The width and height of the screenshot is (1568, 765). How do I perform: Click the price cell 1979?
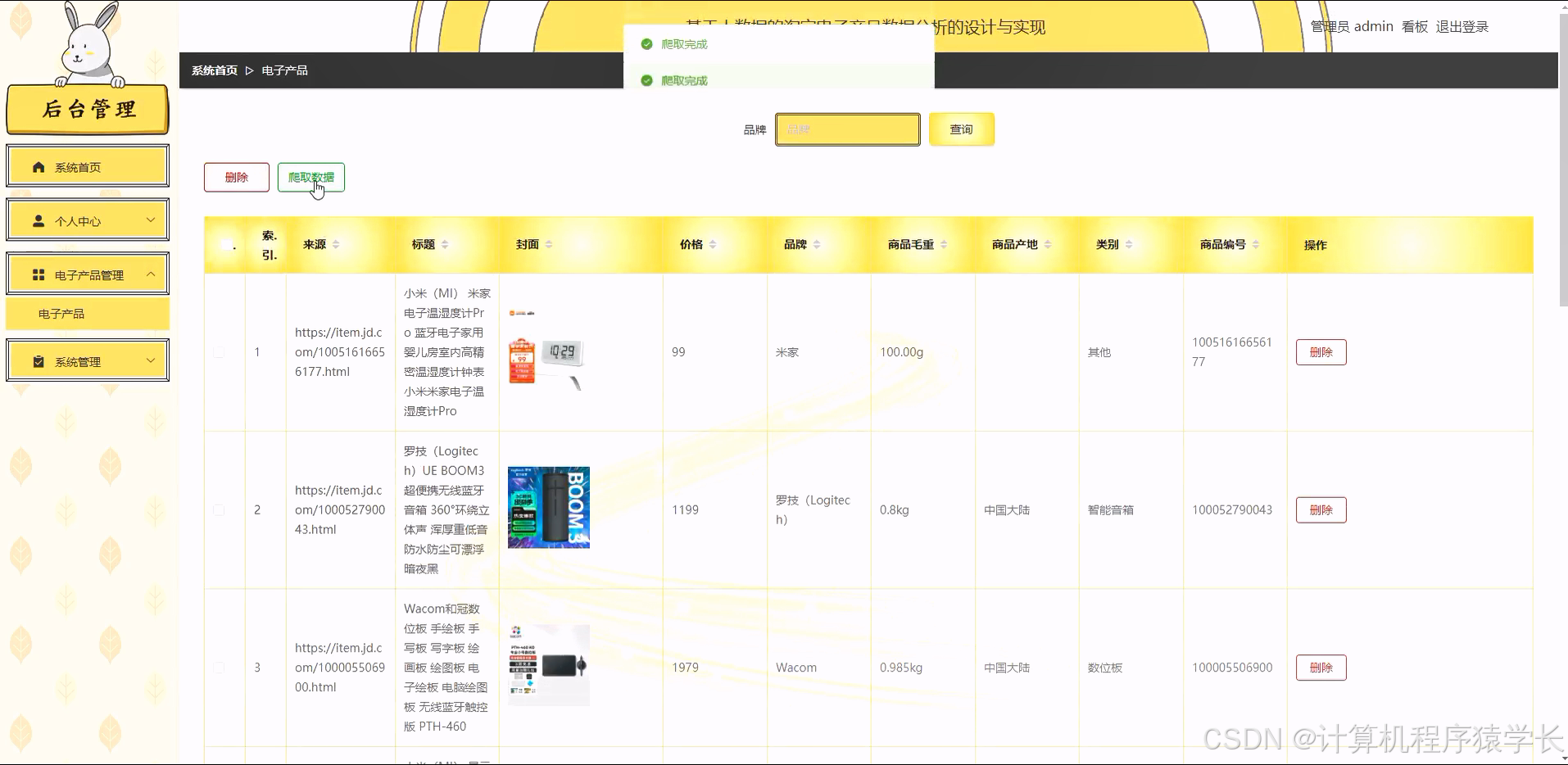686,668
